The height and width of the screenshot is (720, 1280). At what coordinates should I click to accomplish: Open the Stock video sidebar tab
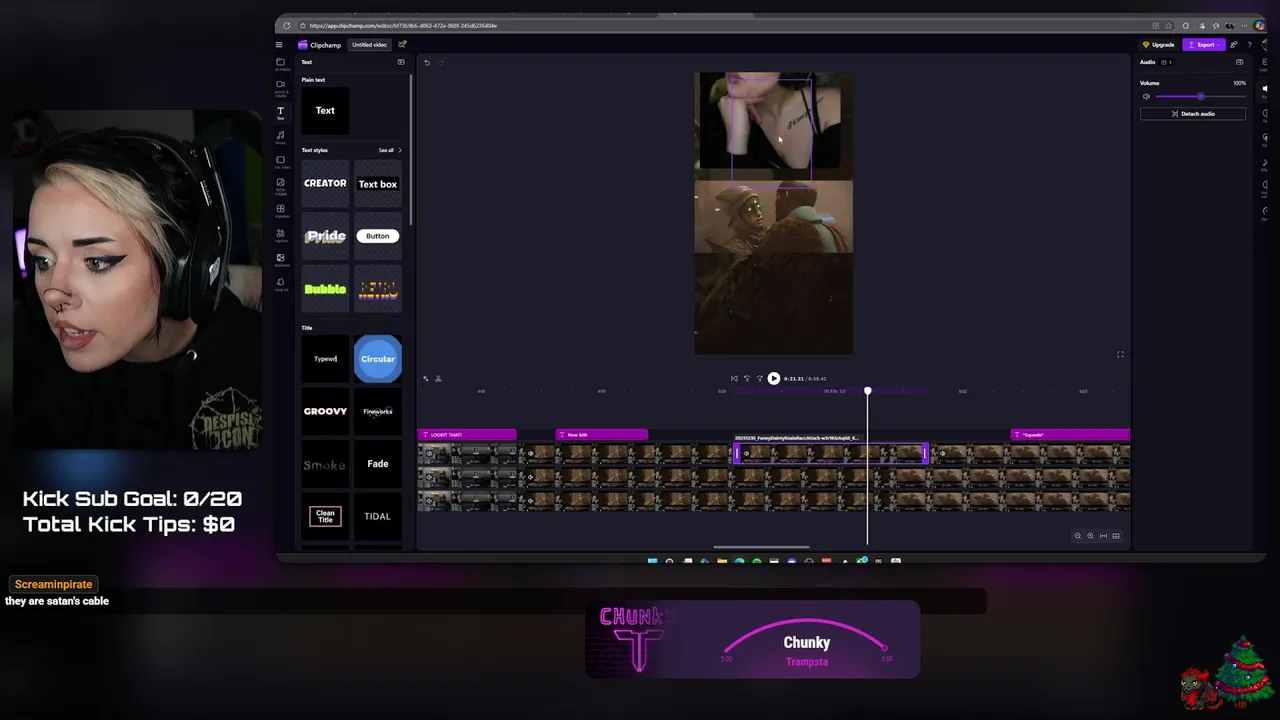pos(281,162)
